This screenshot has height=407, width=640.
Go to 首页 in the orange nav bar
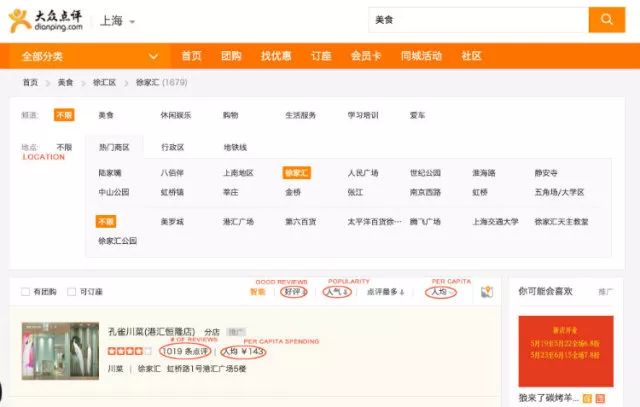[191, 56]
